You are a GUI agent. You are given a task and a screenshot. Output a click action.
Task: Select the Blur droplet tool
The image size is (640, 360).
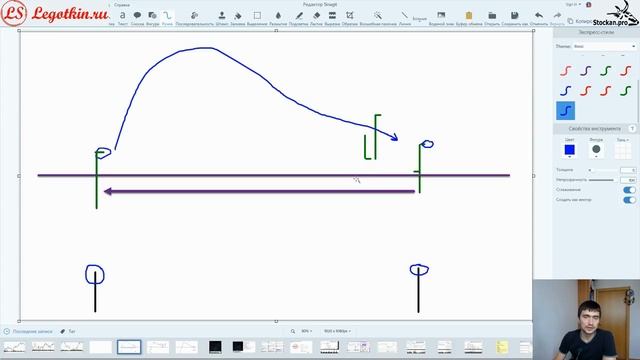point(278,18)
